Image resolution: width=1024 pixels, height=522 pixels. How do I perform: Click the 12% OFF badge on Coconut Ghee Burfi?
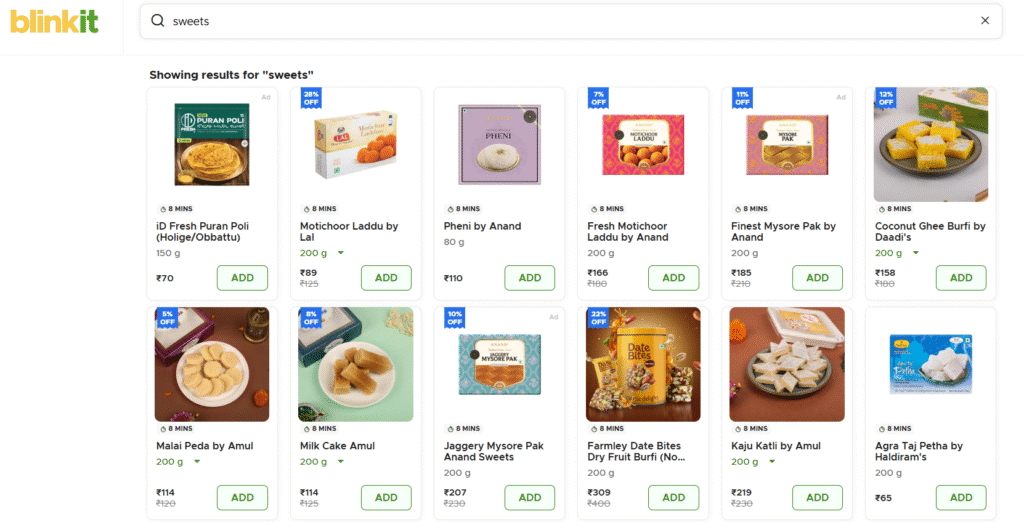coord(885,97)
